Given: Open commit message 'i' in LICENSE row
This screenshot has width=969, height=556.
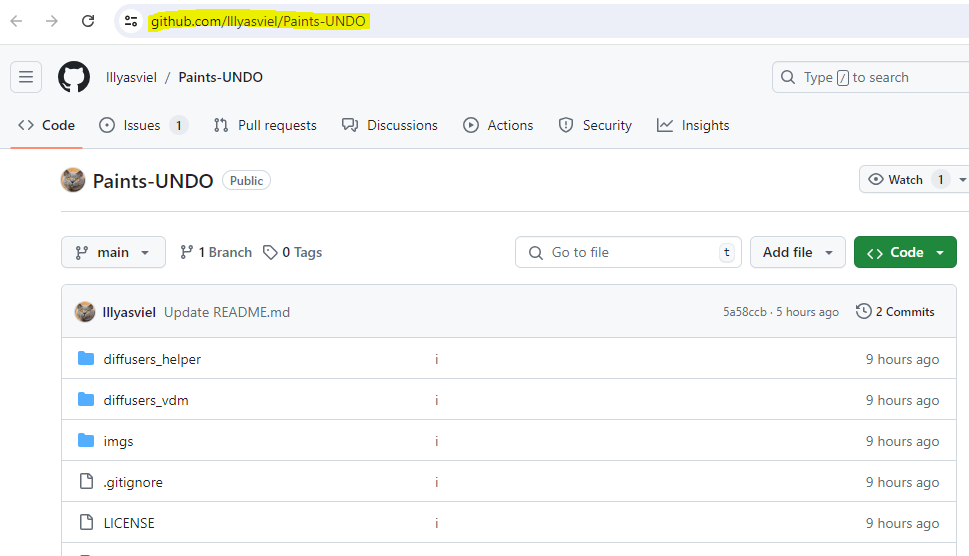Looking at the screenshot, I should [436, 523].
